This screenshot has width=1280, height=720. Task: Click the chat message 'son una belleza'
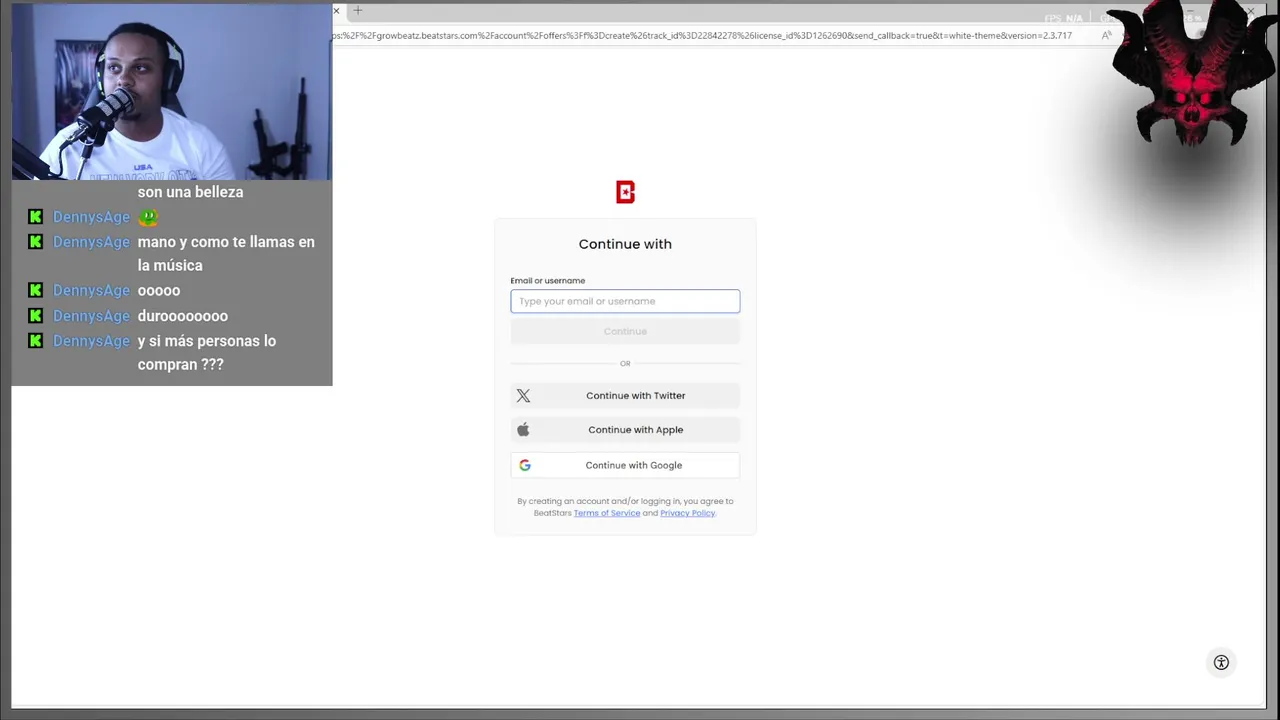click(190, 192)
